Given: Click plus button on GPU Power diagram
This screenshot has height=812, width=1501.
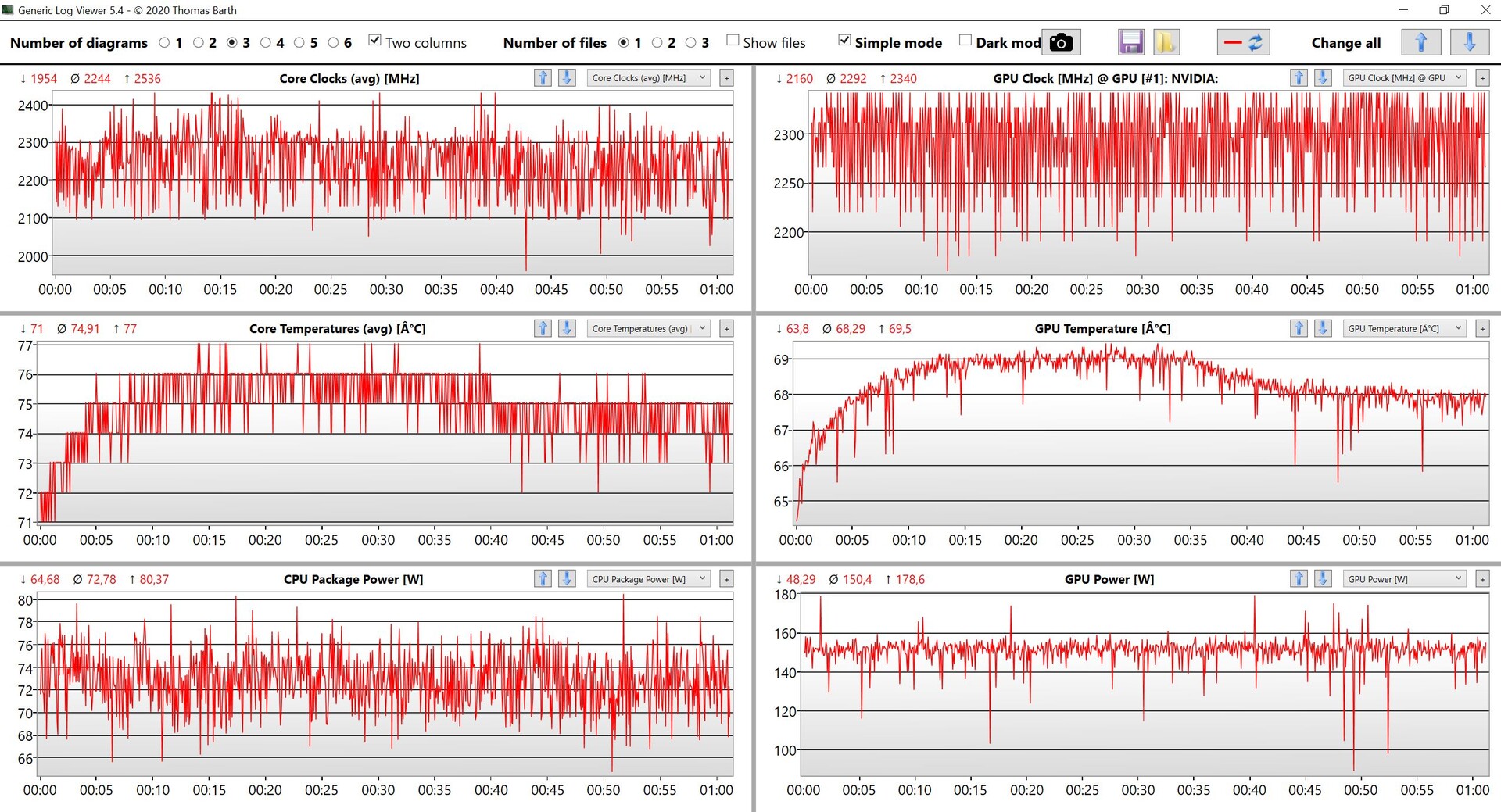Looking at the screenshot, I should pyautogui.click(x=1482, y=579).
